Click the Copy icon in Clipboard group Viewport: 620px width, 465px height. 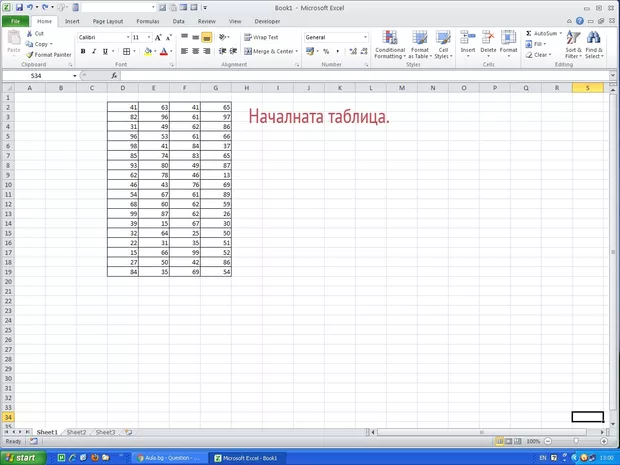click(29, 44)
